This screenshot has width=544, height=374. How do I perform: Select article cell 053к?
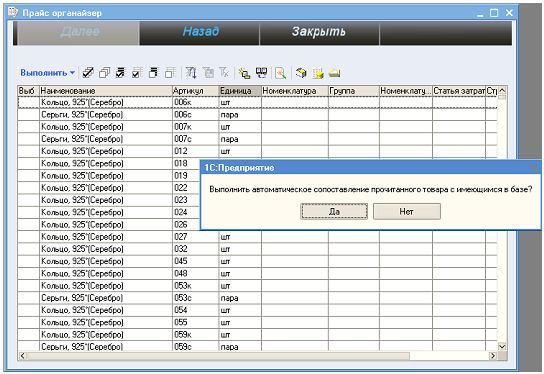196,286
